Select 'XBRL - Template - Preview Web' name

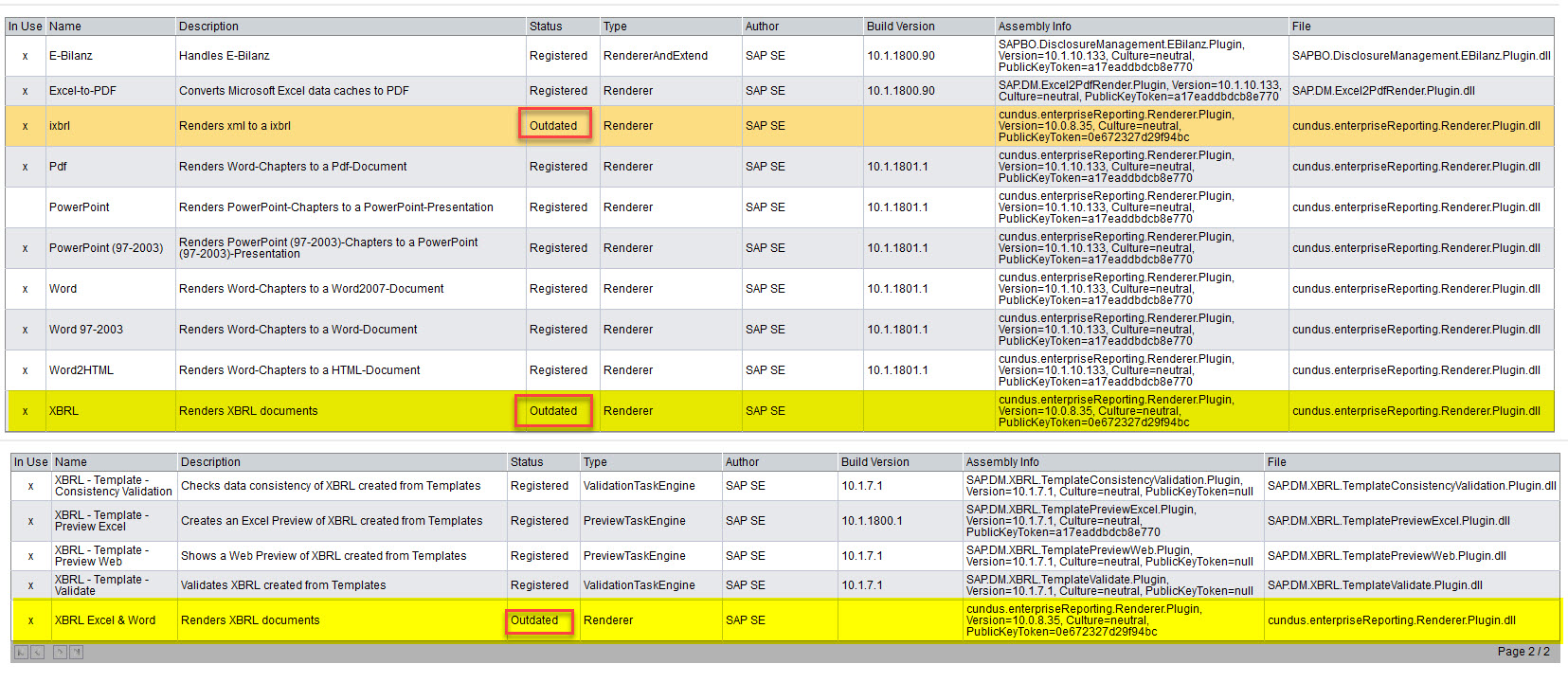coord(102,556)
